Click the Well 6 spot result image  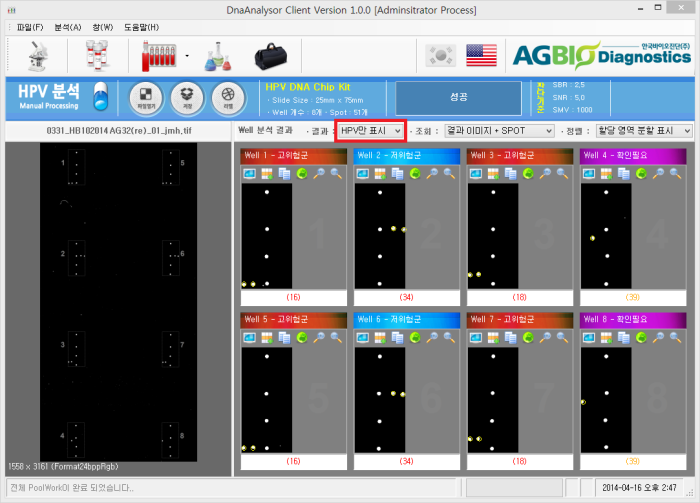point(380,400)
